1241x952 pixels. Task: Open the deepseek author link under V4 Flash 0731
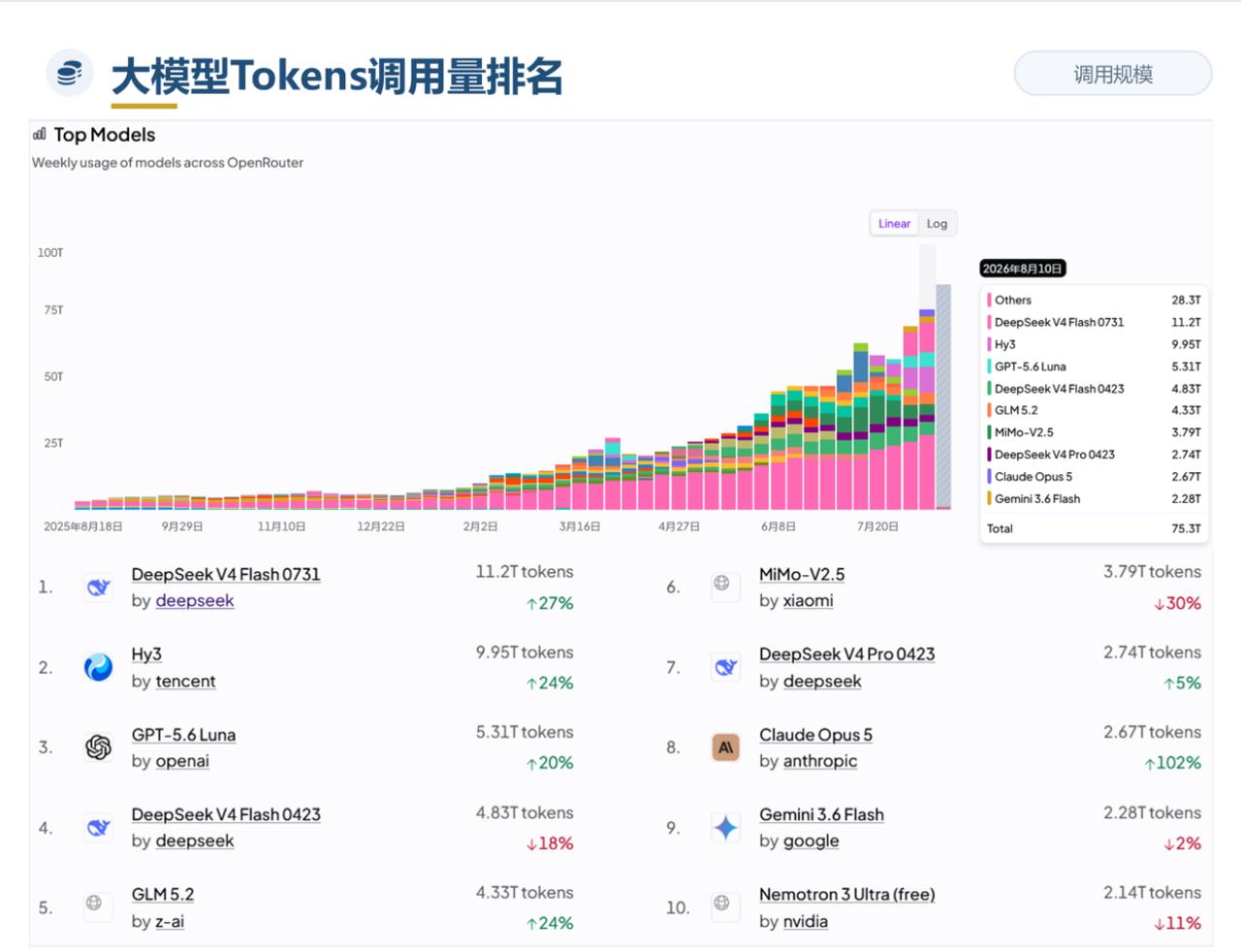tap(195, 601)
